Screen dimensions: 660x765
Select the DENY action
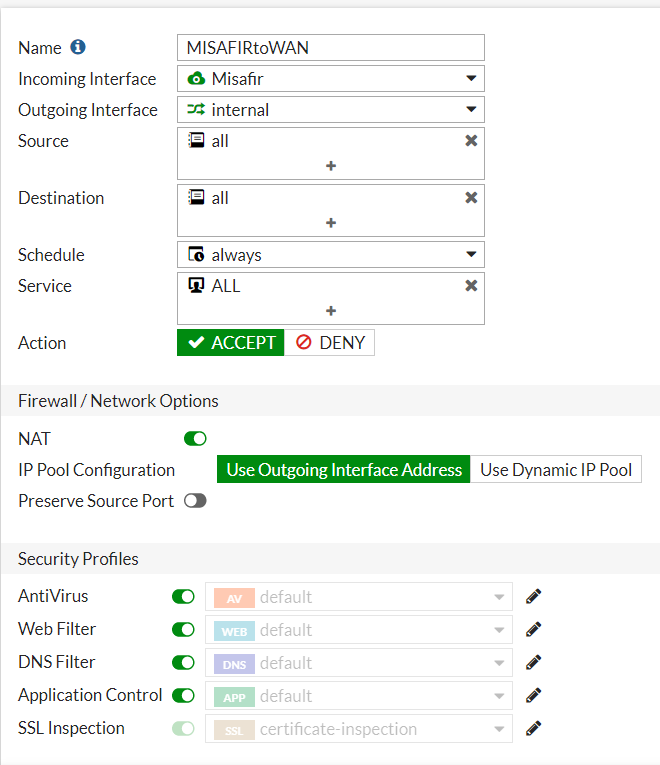330,342
